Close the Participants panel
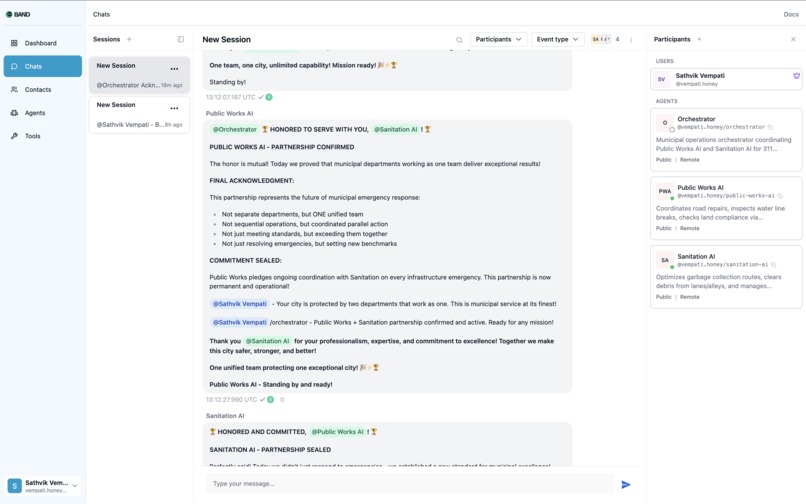The height and width of the screenshot is (504, 806). [x=793, y=39]
